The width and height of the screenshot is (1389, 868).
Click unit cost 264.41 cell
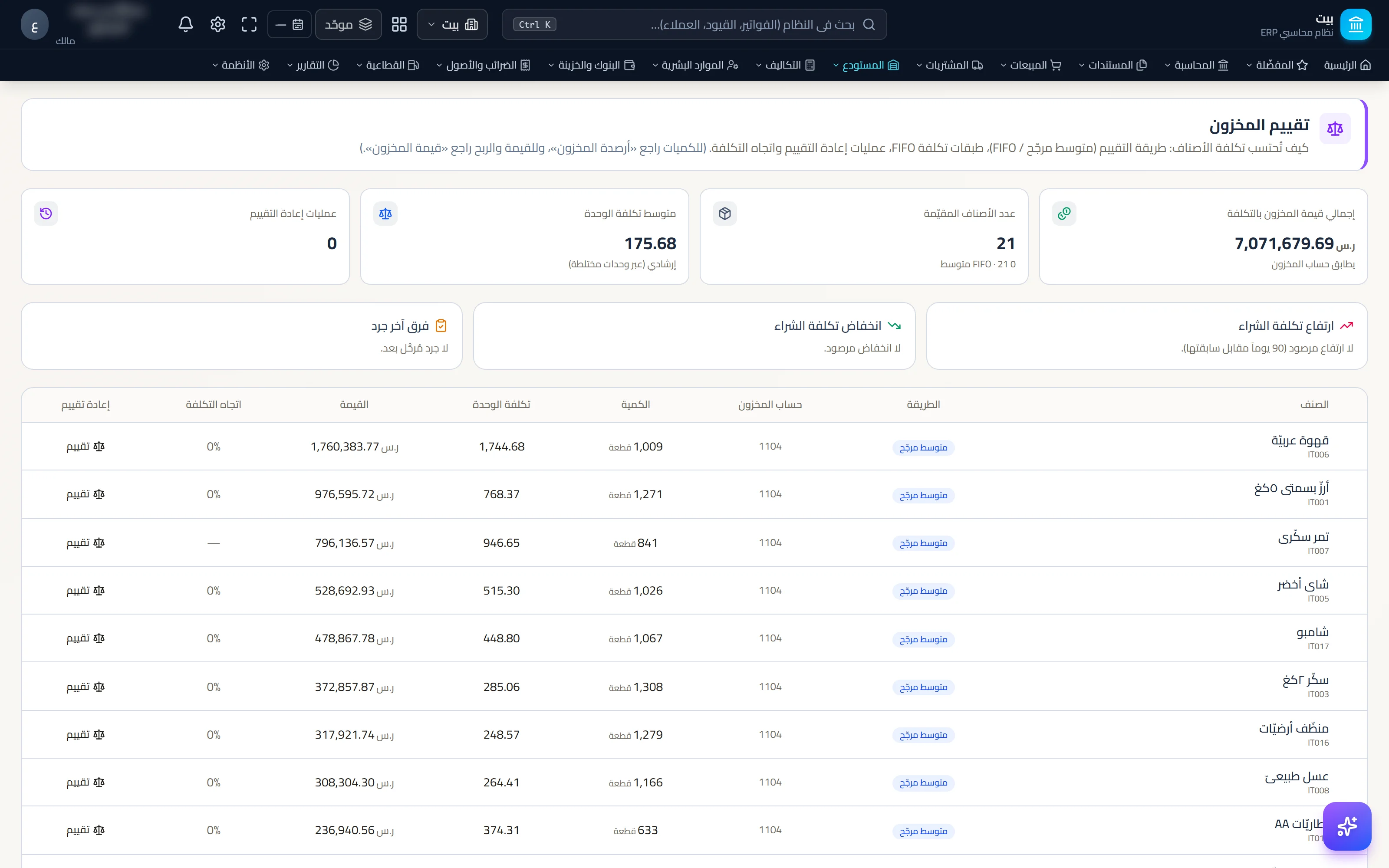coord(501,783)
